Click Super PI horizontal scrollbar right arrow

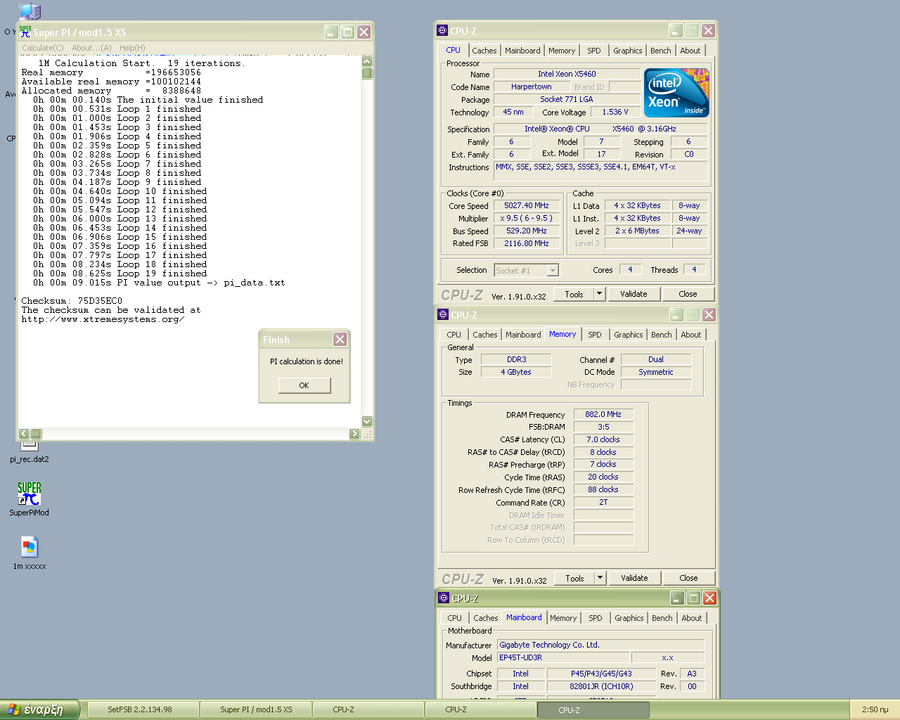(x=354, y=433)
